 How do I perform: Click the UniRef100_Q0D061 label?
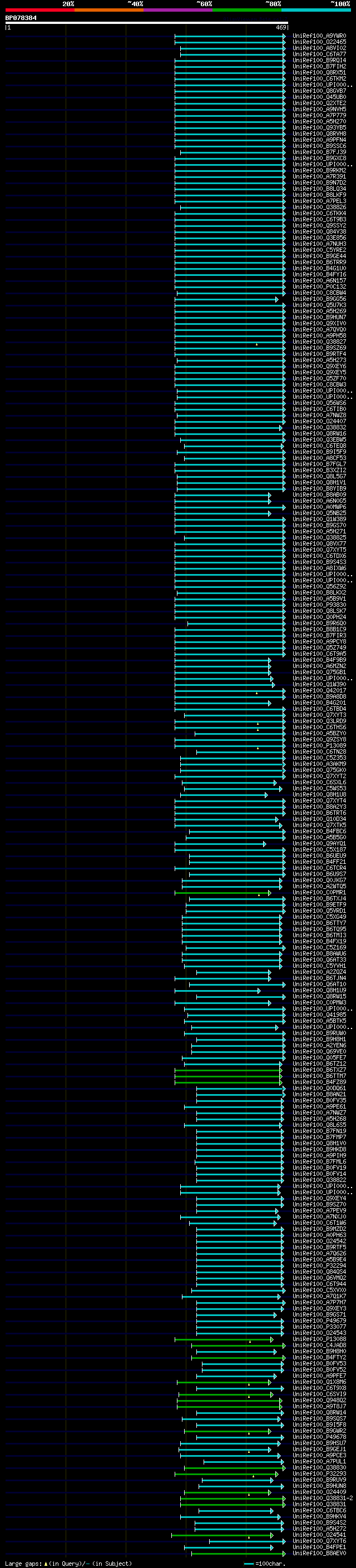(319, 1089)
